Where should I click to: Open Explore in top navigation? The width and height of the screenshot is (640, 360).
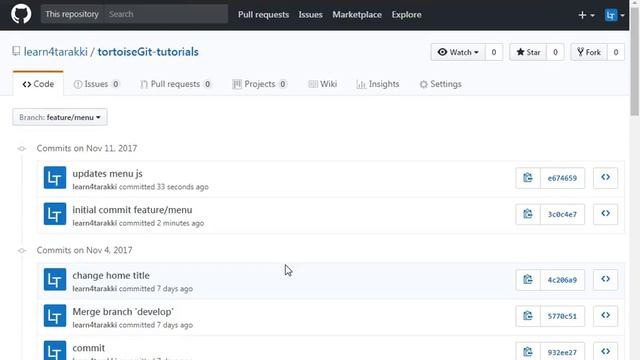click(x=406, y=15)
